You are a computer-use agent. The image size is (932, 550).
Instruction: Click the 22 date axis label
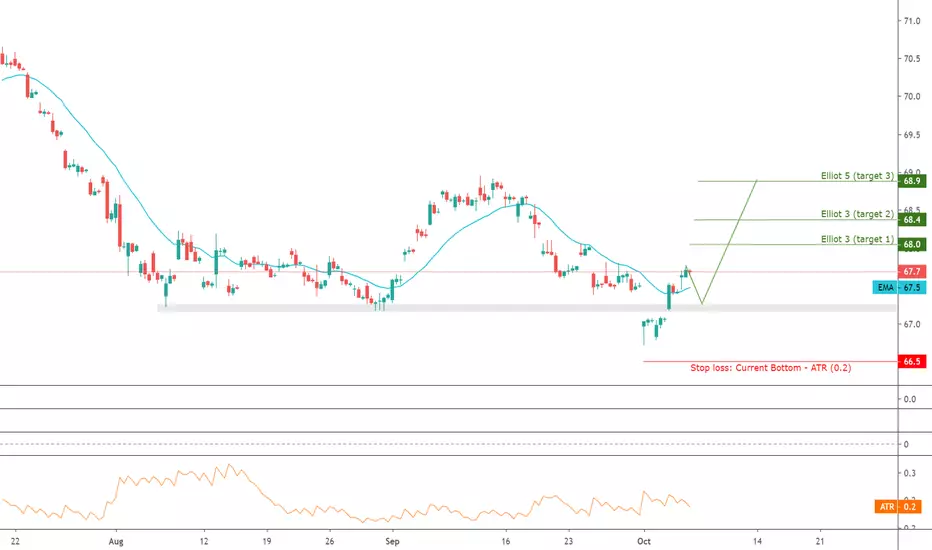pyautogui.click(x=15, y=541)
